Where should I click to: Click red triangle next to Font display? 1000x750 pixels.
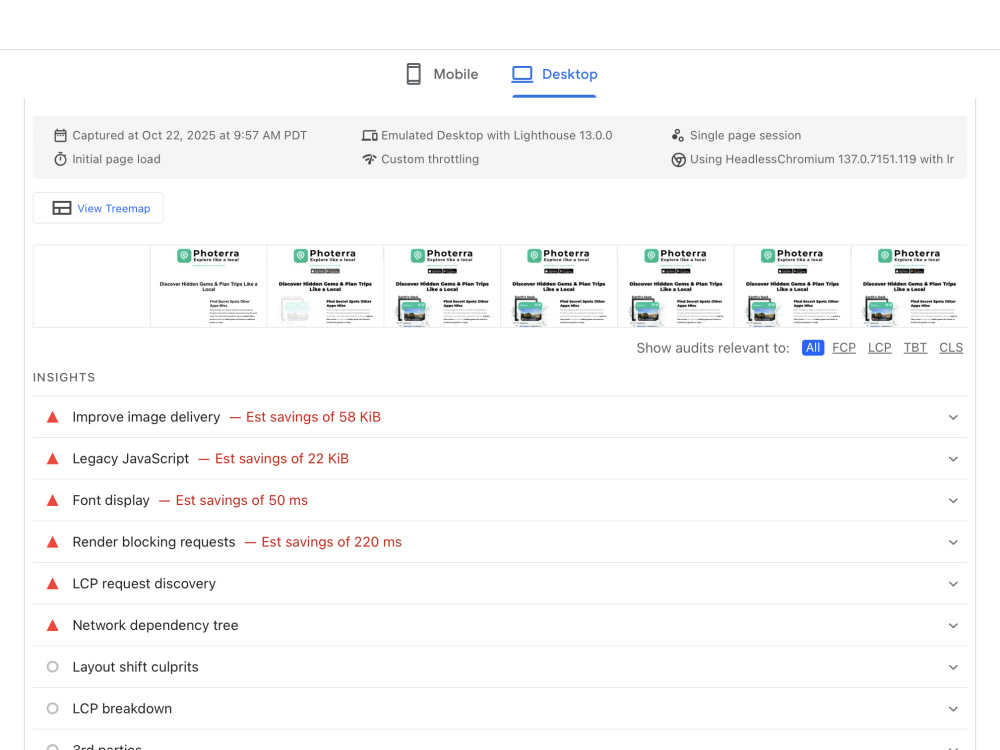click(53, 501)
